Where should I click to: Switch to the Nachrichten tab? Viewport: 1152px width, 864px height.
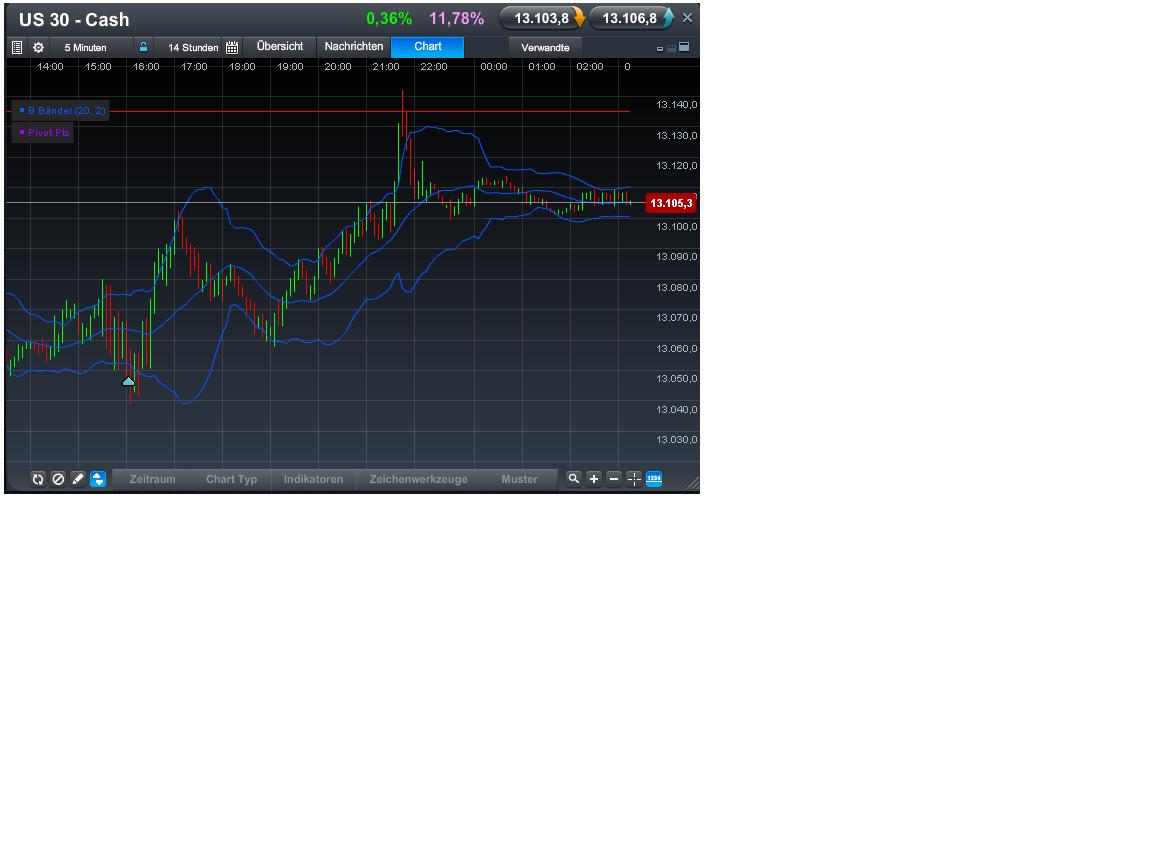352,46
